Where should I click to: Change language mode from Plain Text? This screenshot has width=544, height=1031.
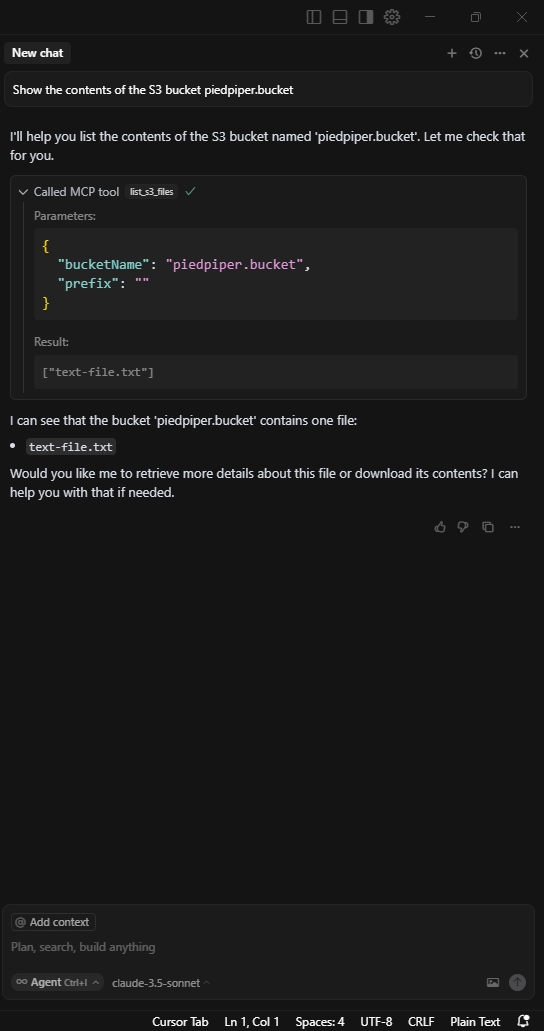(475, 1021)
